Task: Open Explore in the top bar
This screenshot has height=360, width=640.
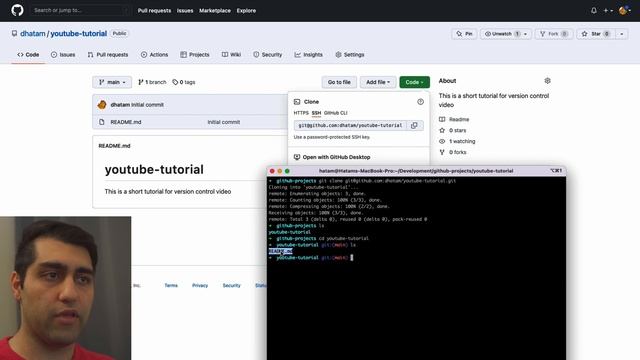Action: pos(246,11)
